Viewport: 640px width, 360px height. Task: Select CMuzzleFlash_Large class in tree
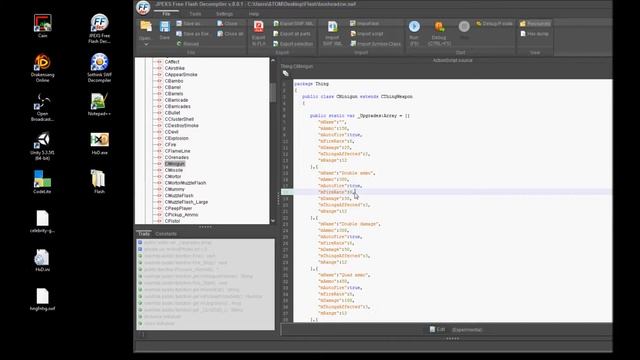(x=186, y=202)
